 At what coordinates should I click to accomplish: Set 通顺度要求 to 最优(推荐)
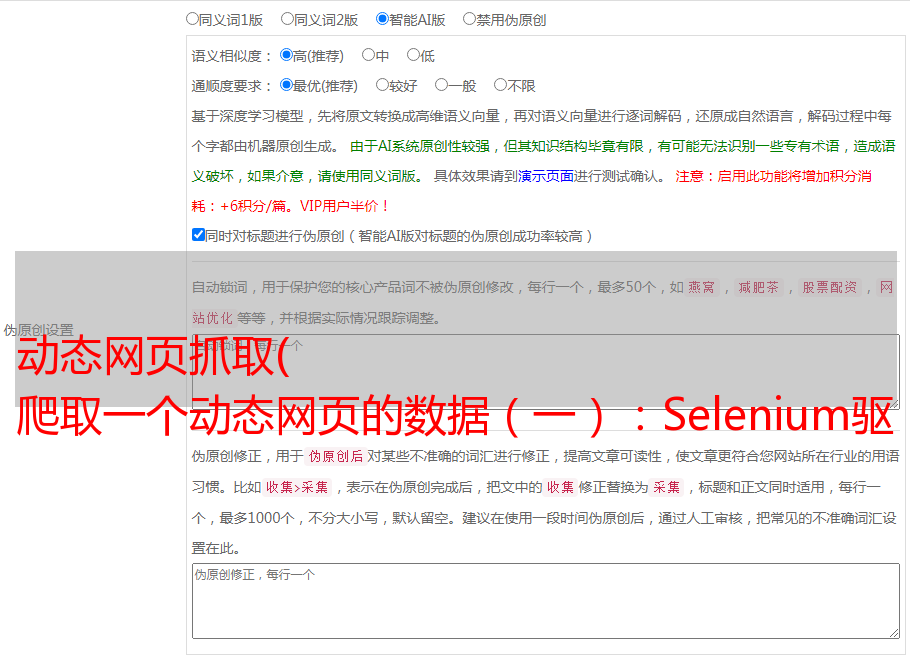[286, 85]
